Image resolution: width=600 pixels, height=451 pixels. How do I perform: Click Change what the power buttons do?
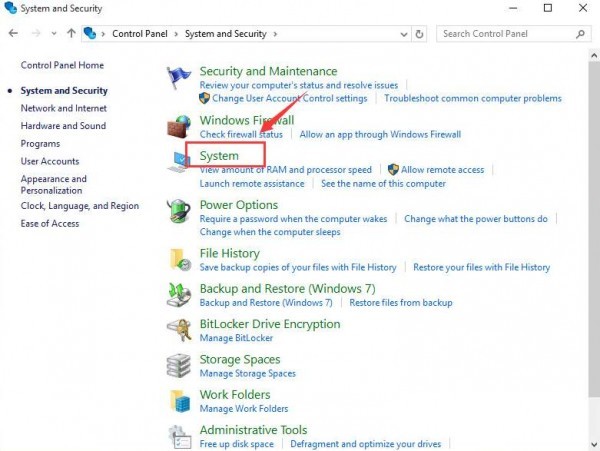(x=476, y=219)
